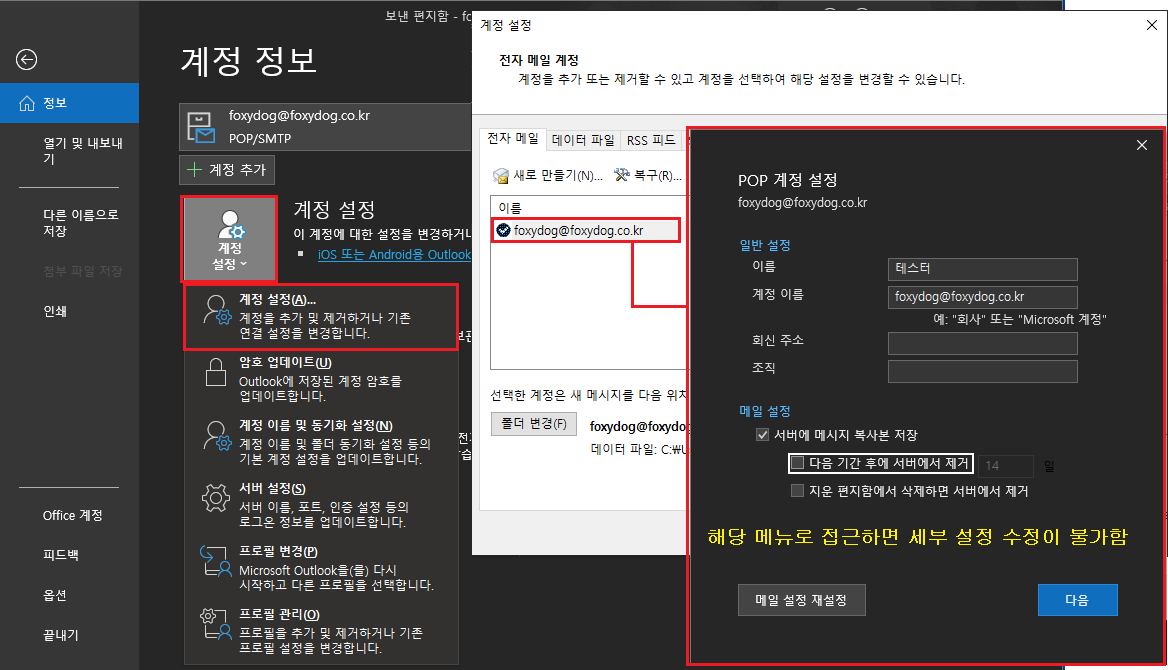Choose 프로필 변경(P) menu entry
Image resolution: width=1168 pixels, height=670 pixels.
[x=321, y=568]
